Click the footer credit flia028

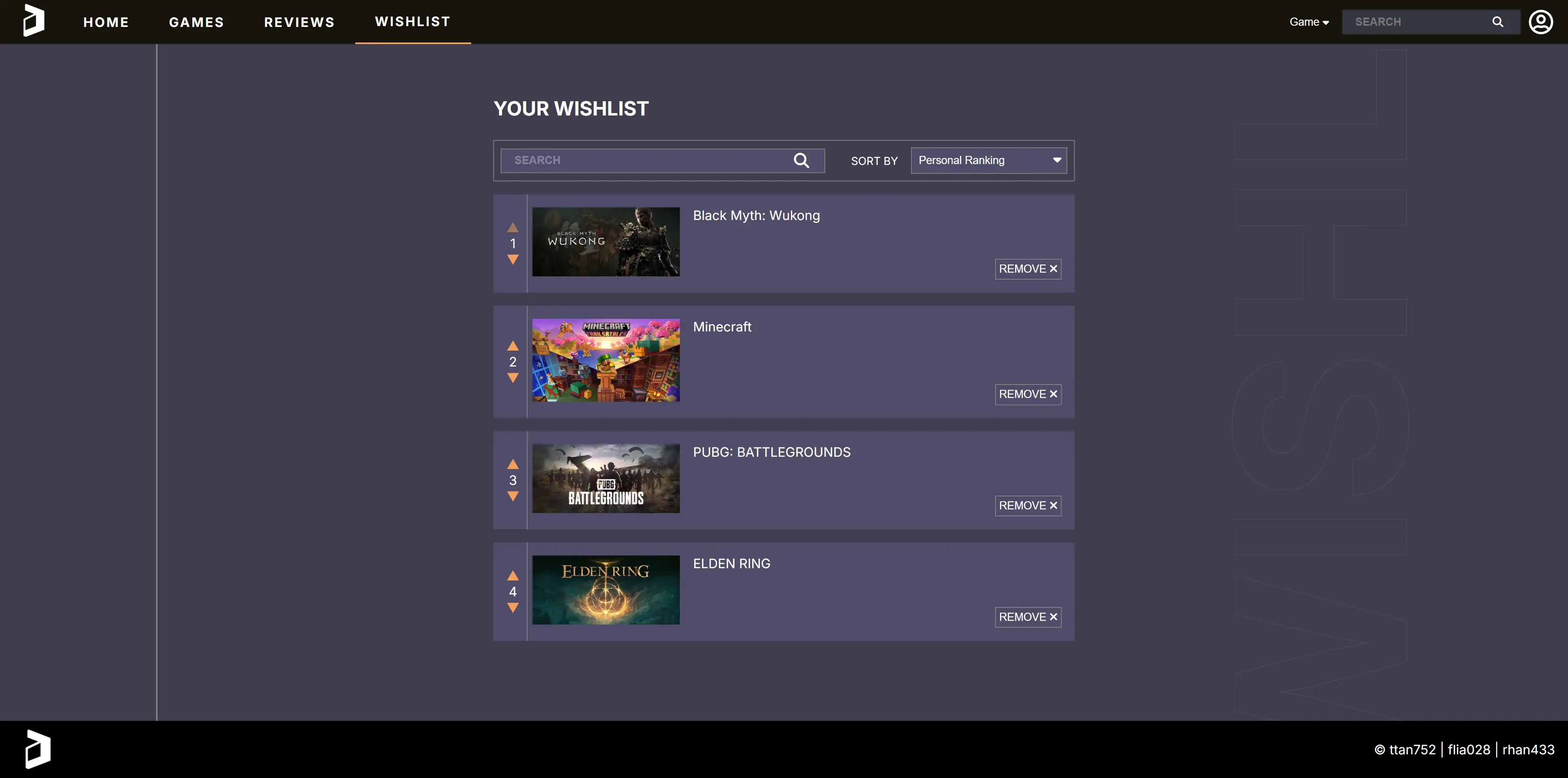pos(1469,749)
